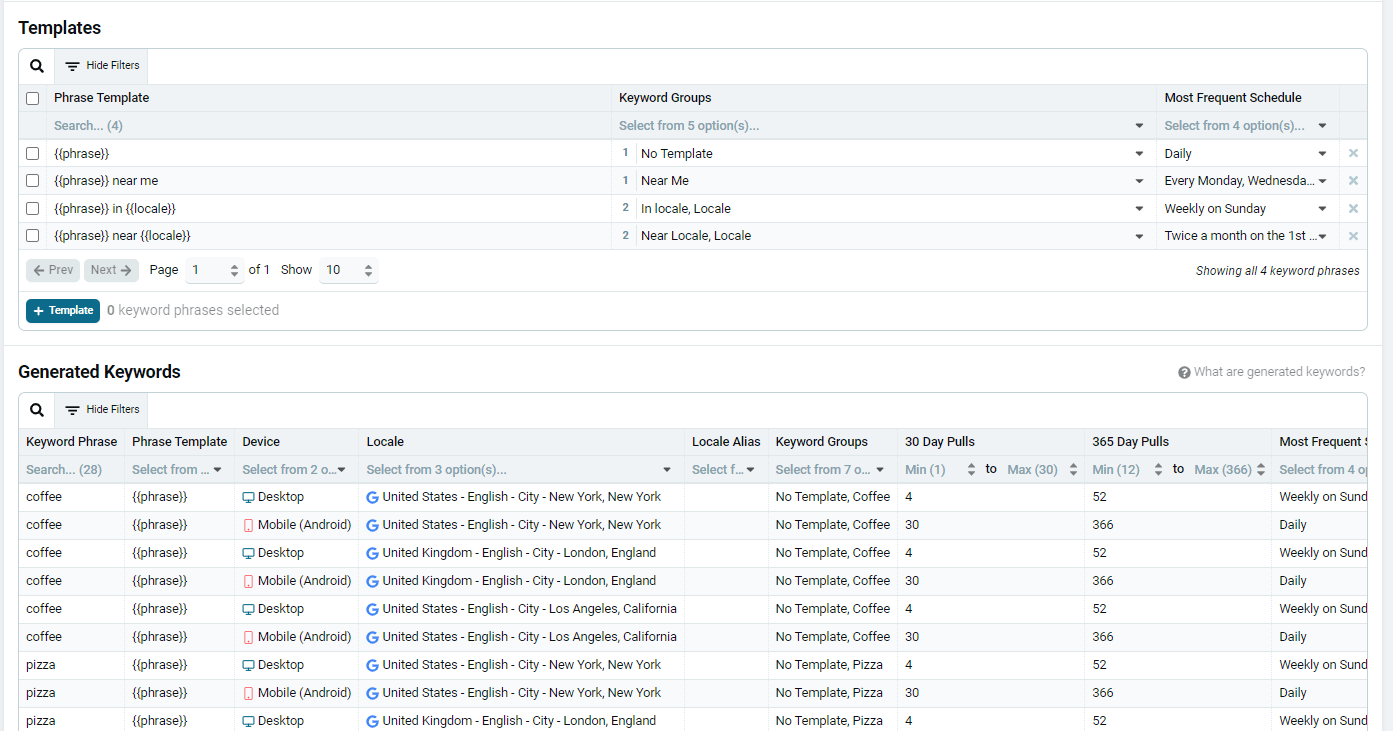Open What are generated keywords help link

click(1279, 372)
